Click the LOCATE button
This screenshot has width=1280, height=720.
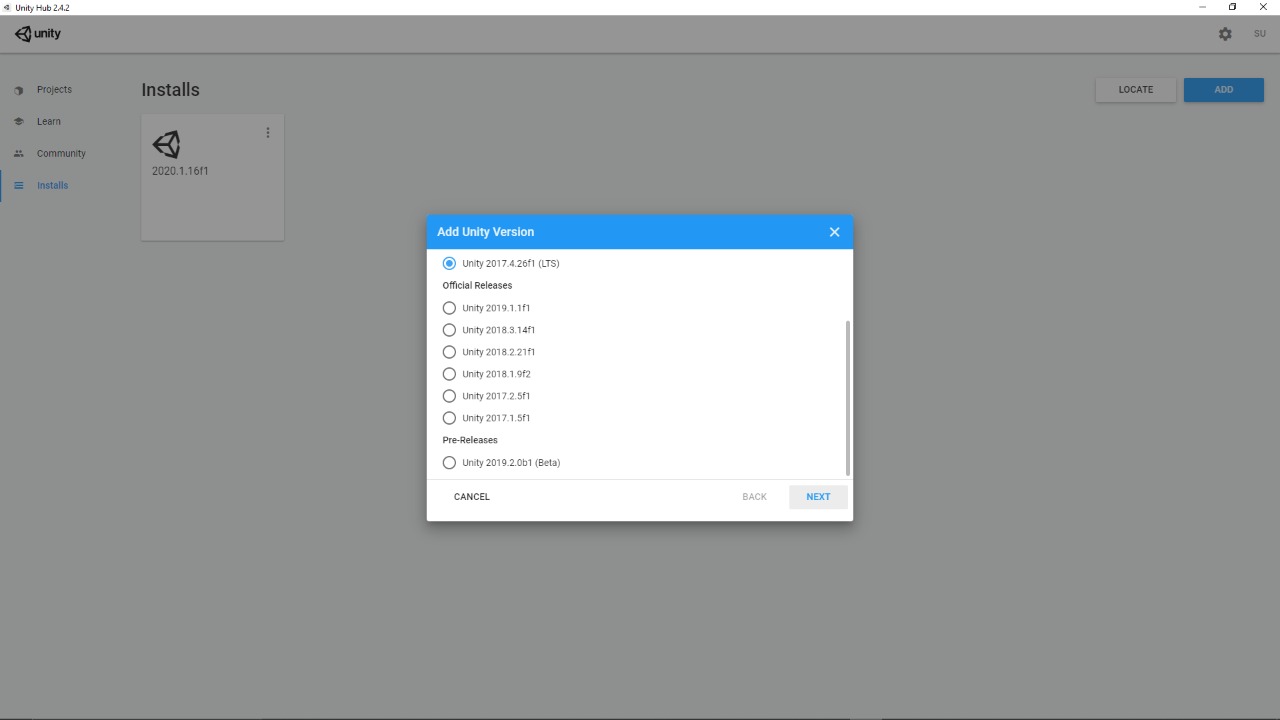[x=1136, y=90]
